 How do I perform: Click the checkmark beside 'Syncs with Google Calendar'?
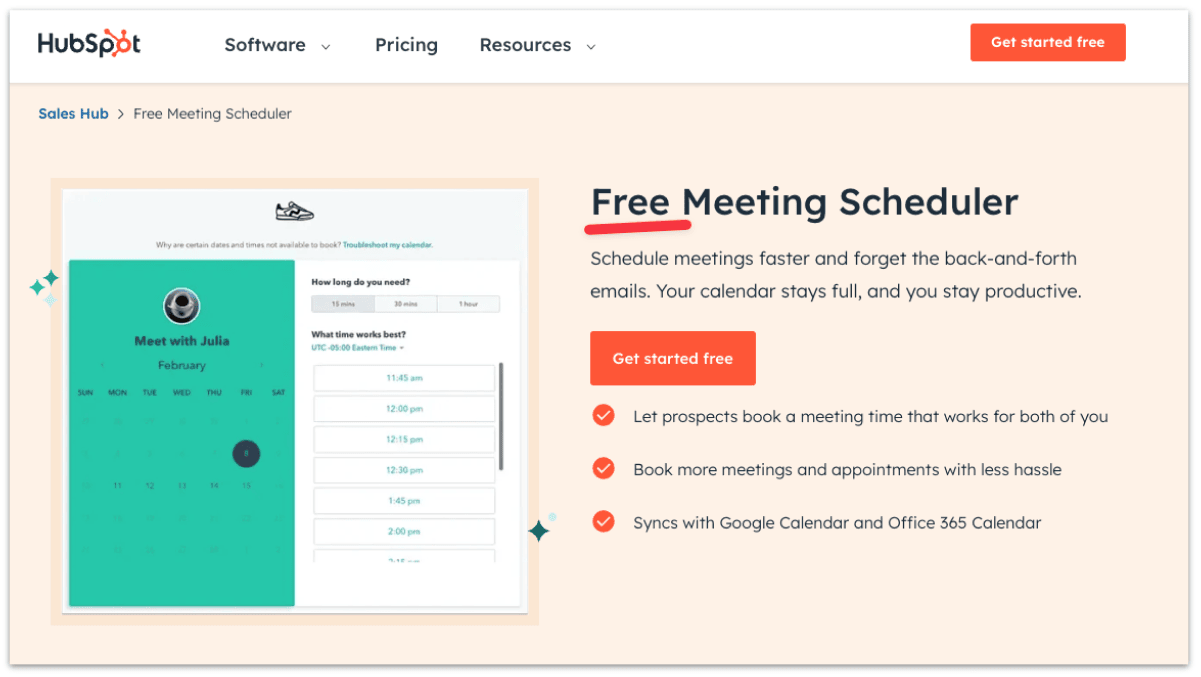(603, 521)
